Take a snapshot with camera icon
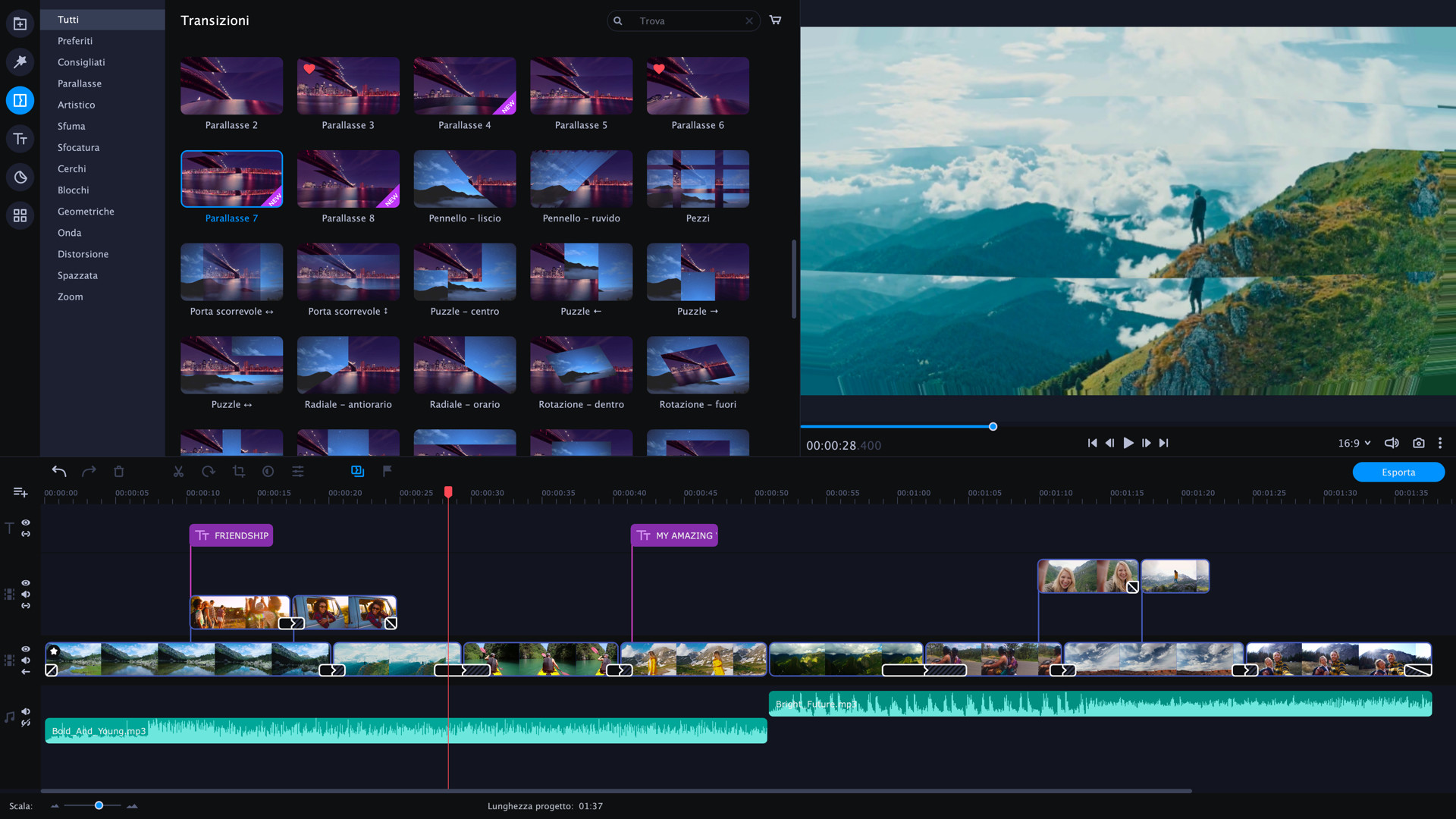This screenshot has height=819, width=1456. click(1418, 443)
